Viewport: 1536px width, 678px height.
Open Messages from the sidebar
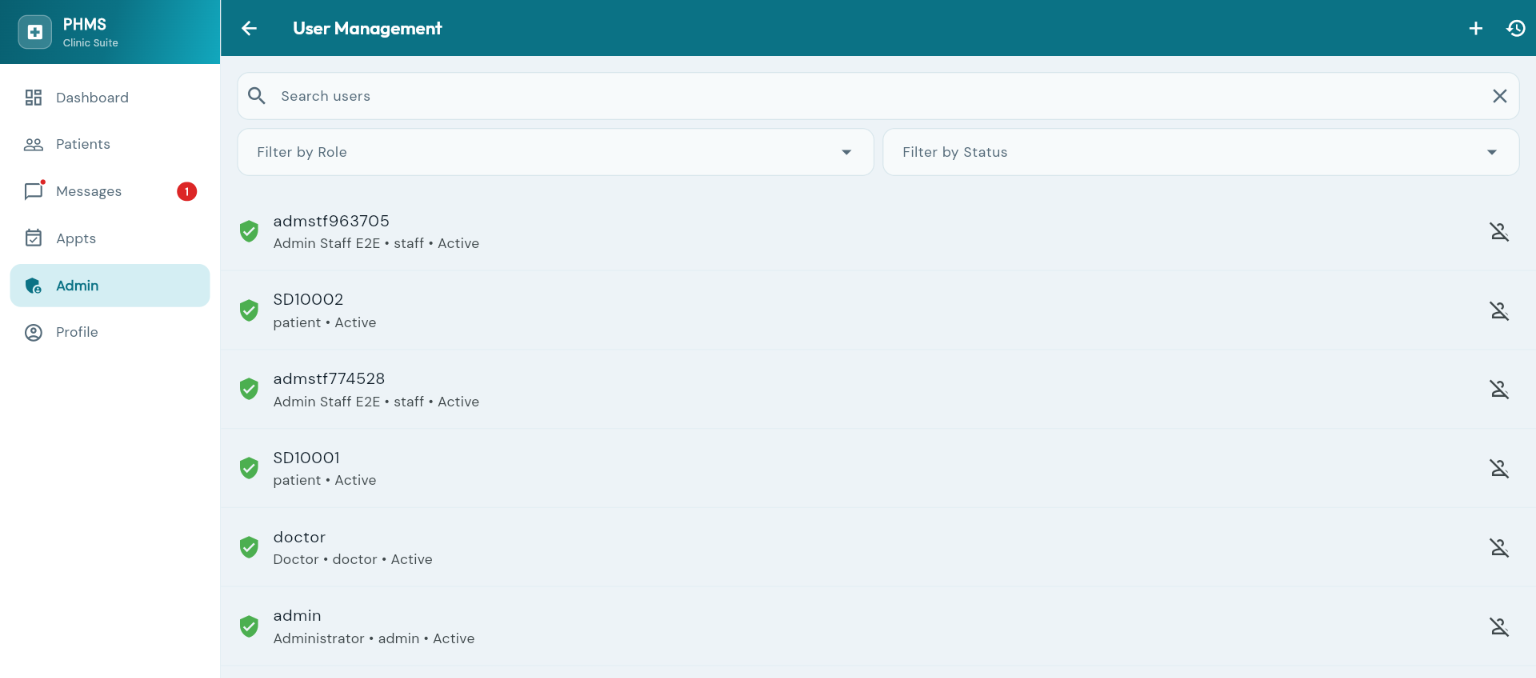pyautogui.click(x=110, y=191)
